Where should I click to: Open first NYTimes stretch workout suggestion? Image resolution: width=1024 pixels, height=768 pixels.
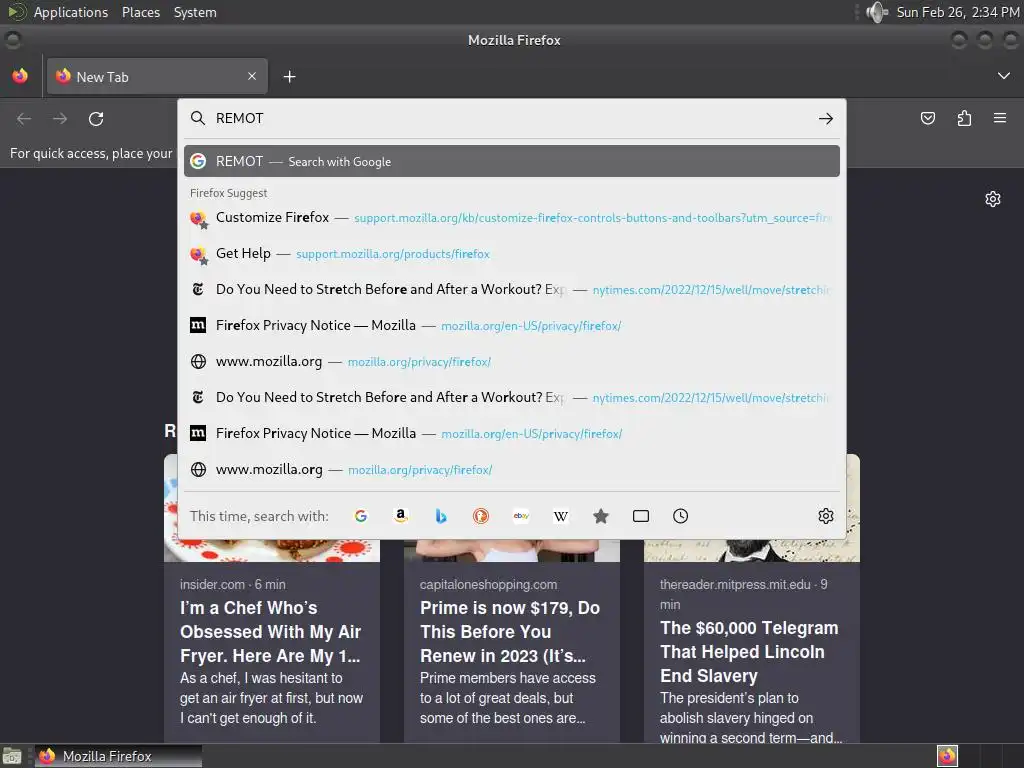(x=512, y=289)
